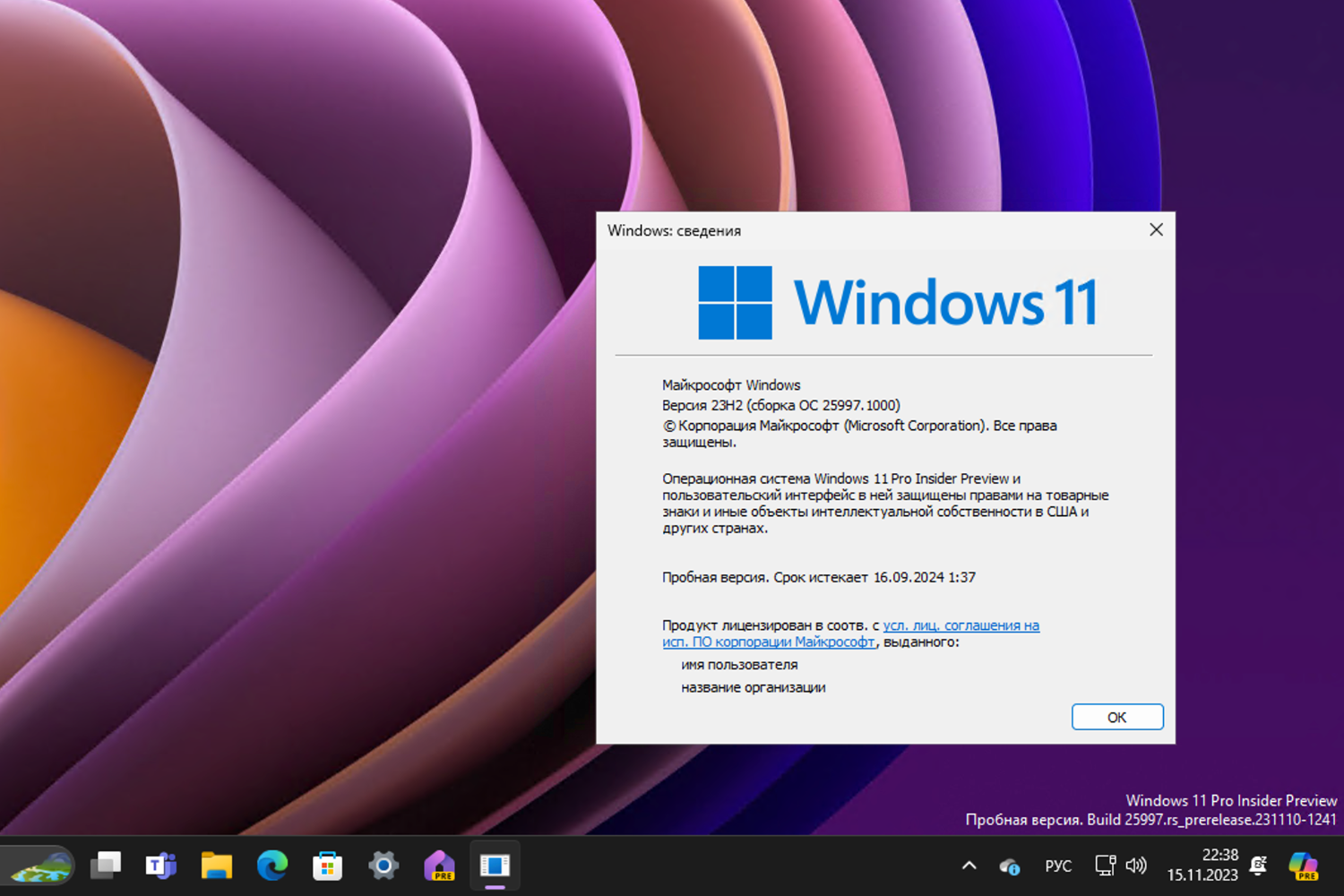Open Task View from the taskbar
The height and width of the screenshot is (896, 1344).
pos(106,865)
